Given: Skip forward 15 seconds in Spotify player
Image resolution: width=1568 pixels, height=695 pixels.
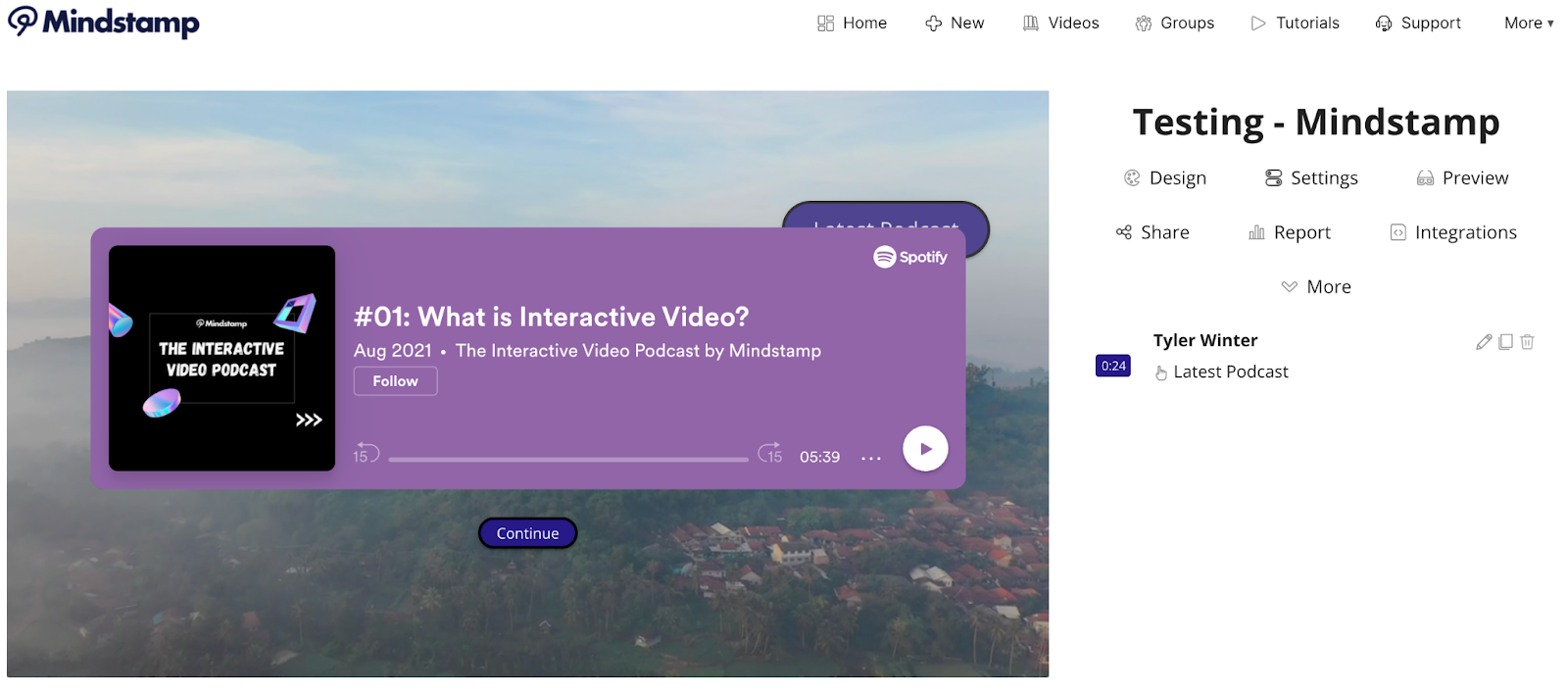Looking at the screenshot, I should pyautogui.click(x=770, y=452).
